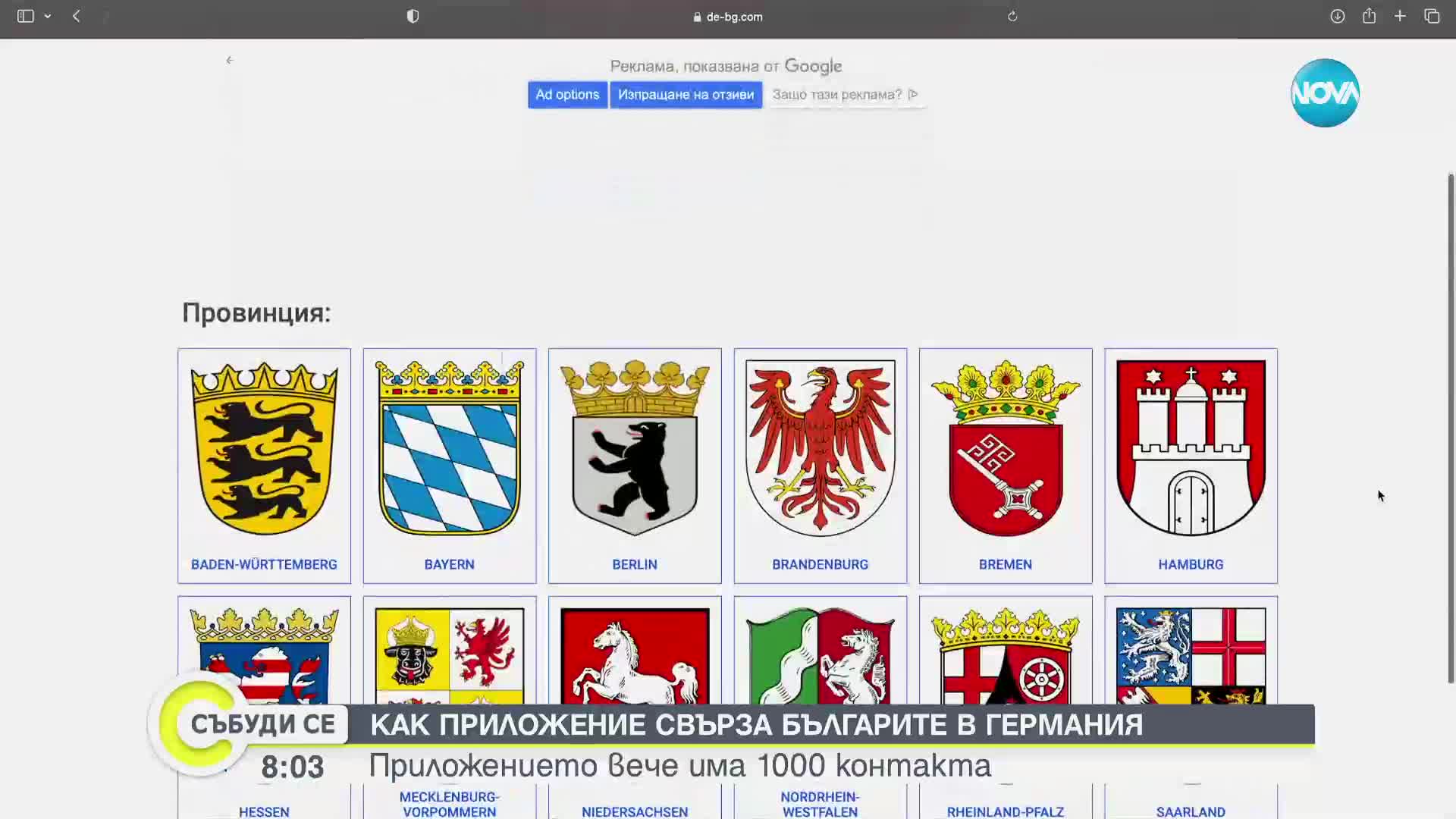Click the Изпращане на отзиви button
This screenshot has width=1456, height=819.
pos(686,95)
